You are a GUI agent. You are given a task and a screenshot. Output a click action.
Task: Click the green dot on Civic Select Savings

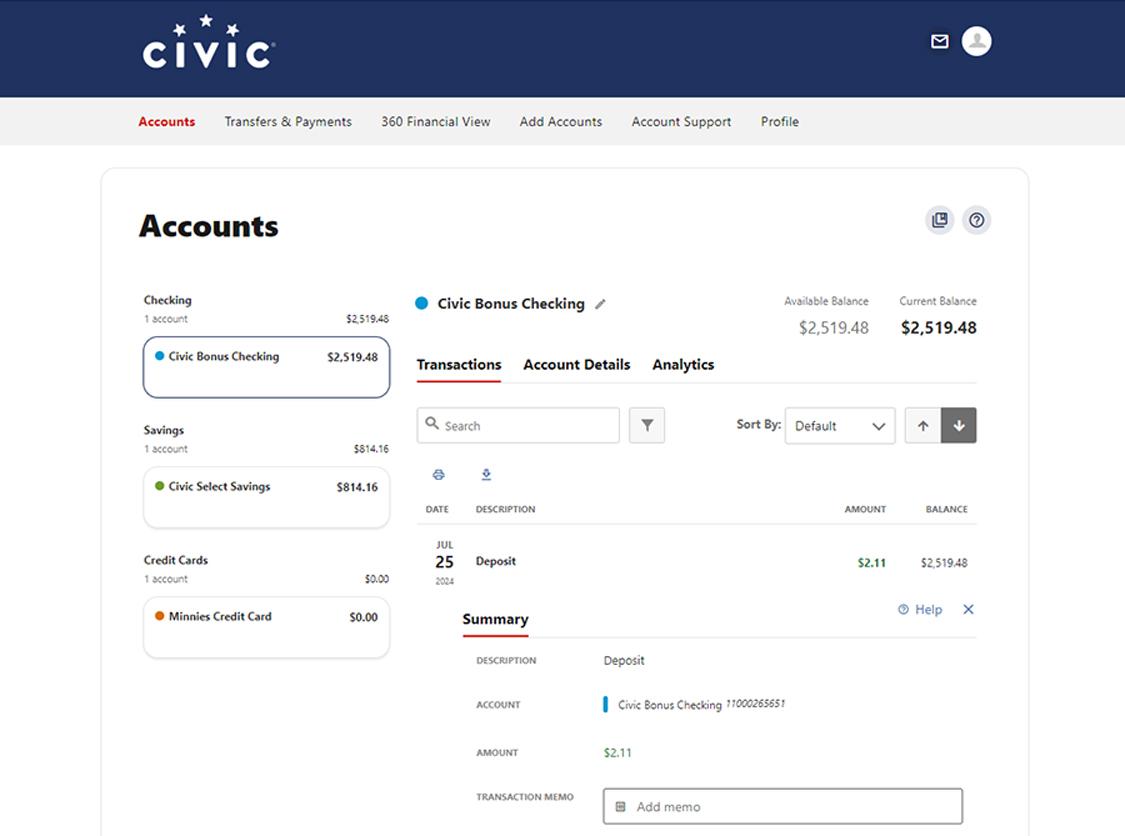click(159, 486)
